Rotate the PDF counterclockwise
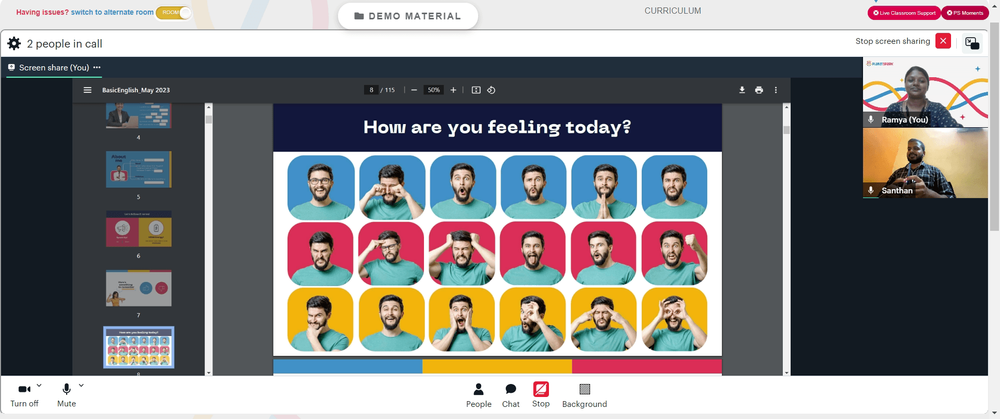Screen dimensions: 1000x419 (x=491, y=90)
